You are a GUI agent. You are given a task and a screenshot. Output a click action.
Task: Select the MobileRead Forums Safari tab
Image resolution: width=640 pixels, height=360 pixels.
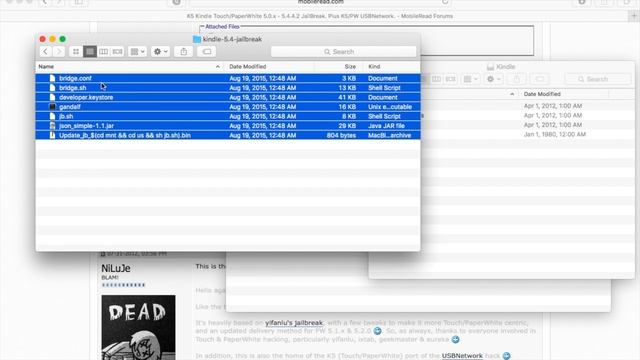pyautogui.click(x=320, y=16)
